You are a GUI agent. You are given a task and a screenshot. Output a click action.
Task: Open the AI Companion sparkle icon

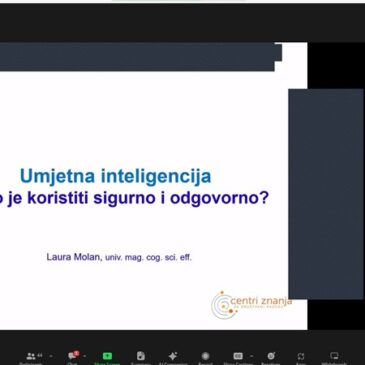[173, 356]
